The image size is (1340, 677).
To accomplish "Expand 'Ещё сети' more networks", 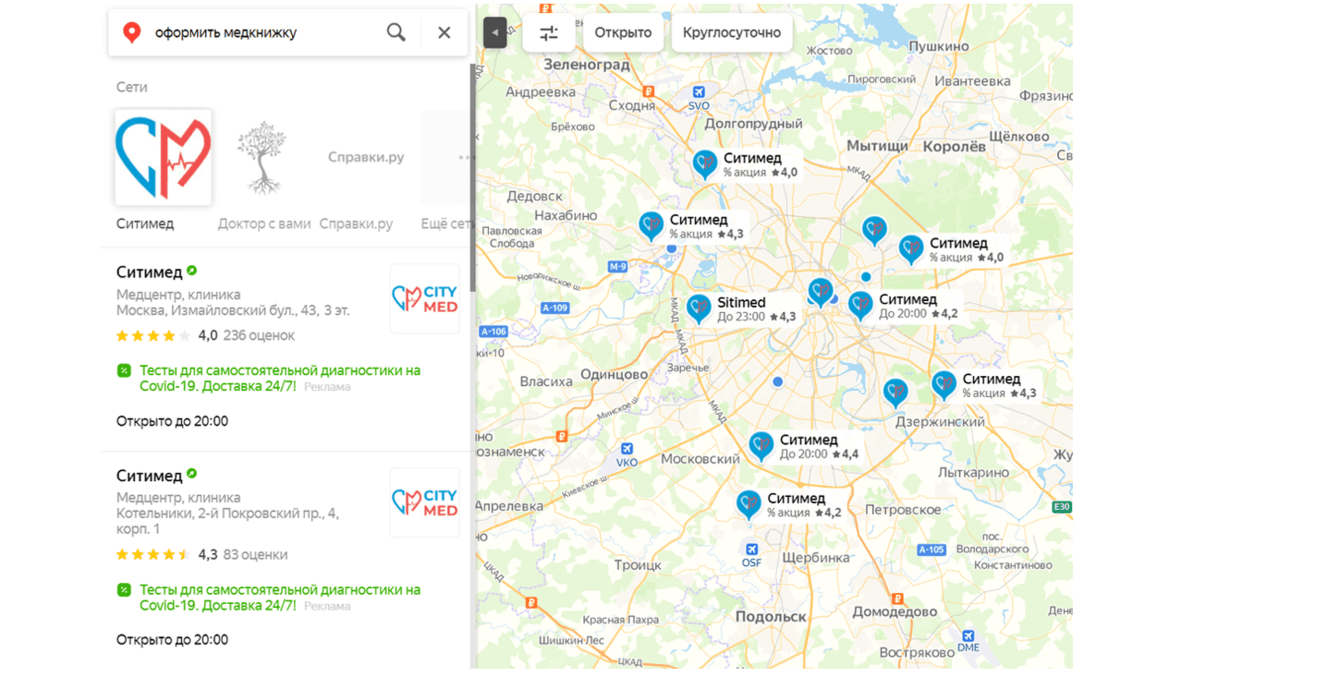I will 446,224.
